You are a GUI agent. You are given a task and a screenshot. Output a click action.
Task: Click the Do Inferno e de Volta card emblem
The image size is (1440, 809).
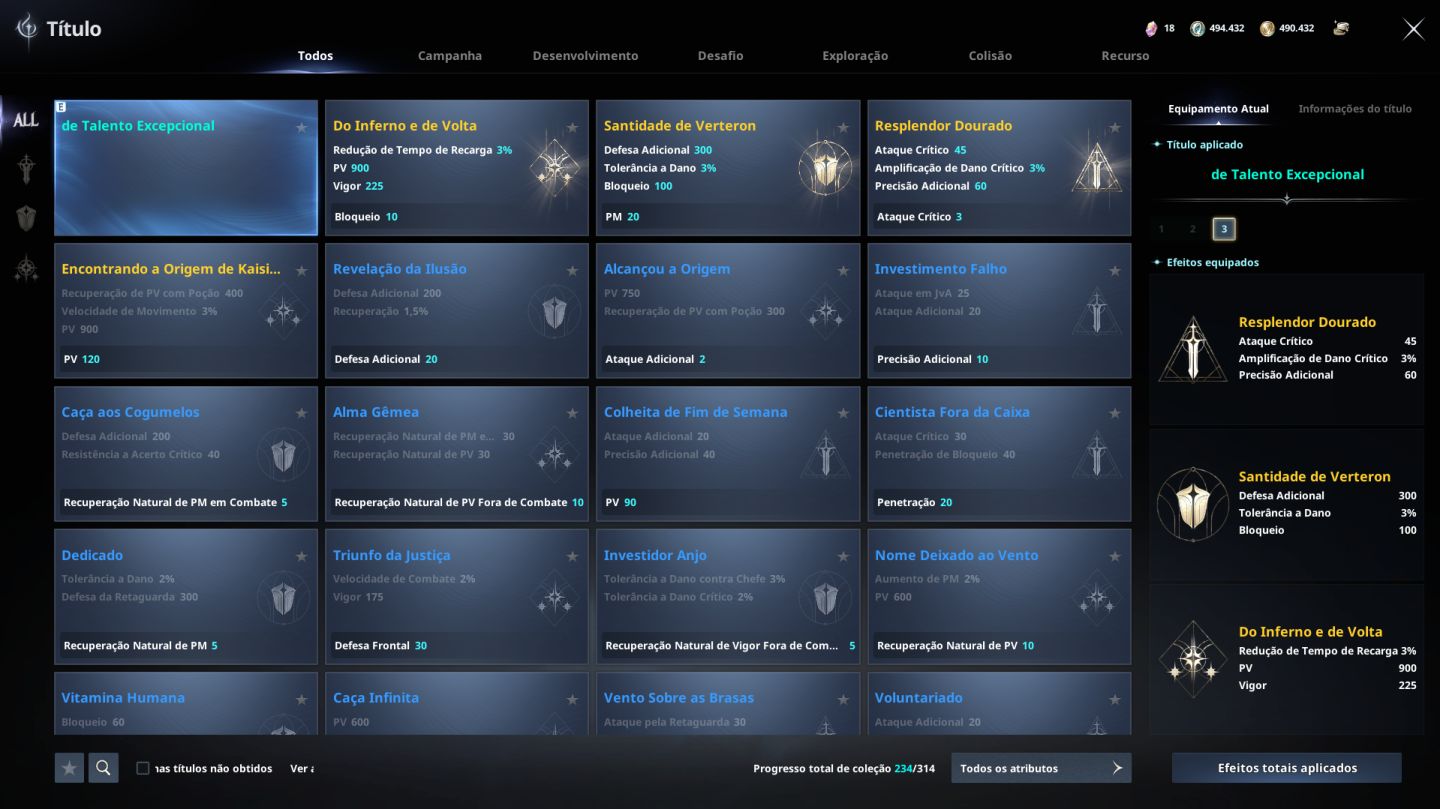555,166
